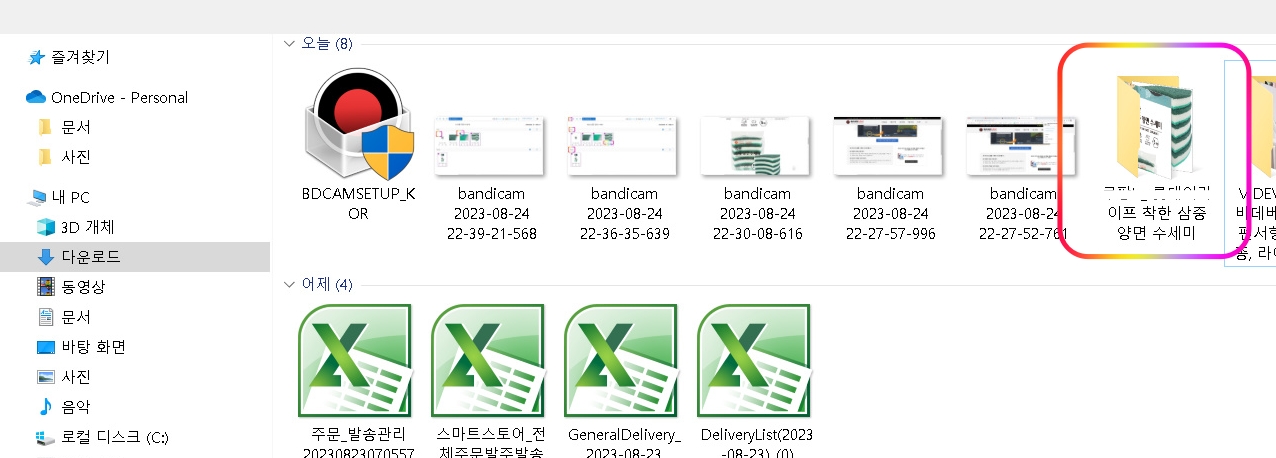Image resolution: width=1276 pixels, height=458 pixels.
Task: Select 내 PC in navigation pane
Action: [x=70, y=197]
